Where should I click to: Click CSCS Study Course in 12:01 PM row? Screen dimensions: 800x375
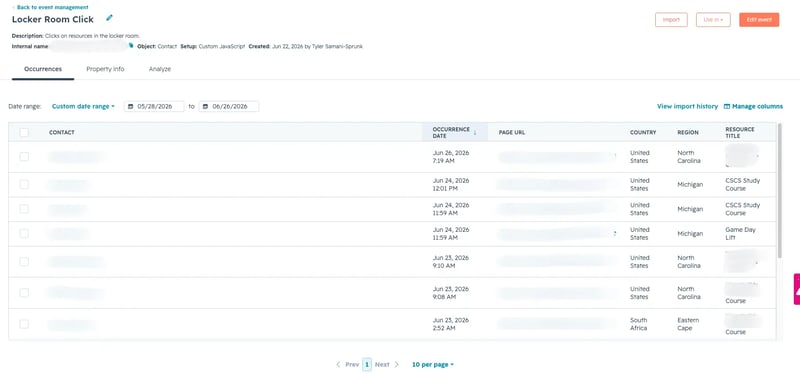(x=742, y=185)
